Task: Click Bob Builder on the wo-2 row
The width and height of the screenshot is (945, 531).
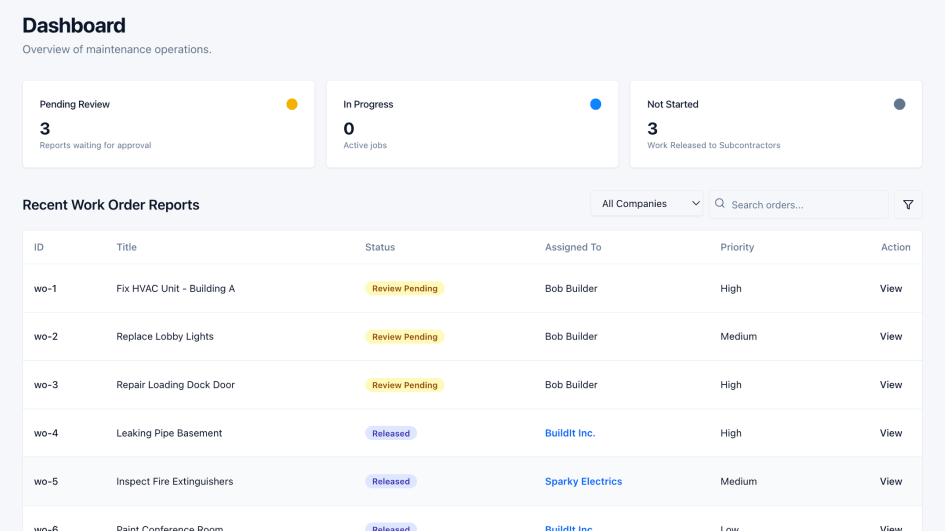Action: point(571,336)
